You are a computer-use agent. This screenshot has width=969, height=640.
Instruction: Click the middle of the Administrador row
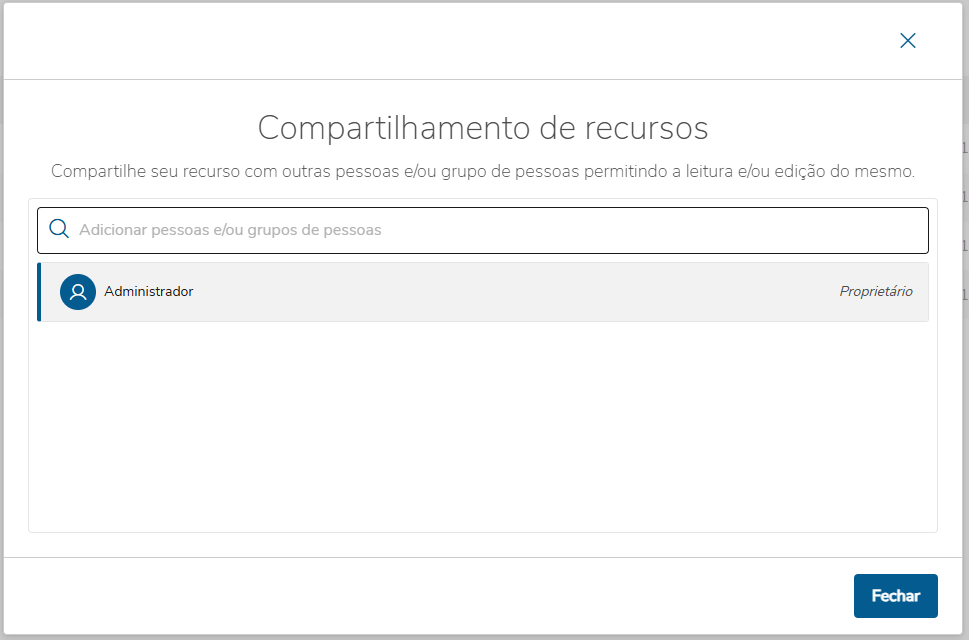pyautogui.click(x=483, y=292)
